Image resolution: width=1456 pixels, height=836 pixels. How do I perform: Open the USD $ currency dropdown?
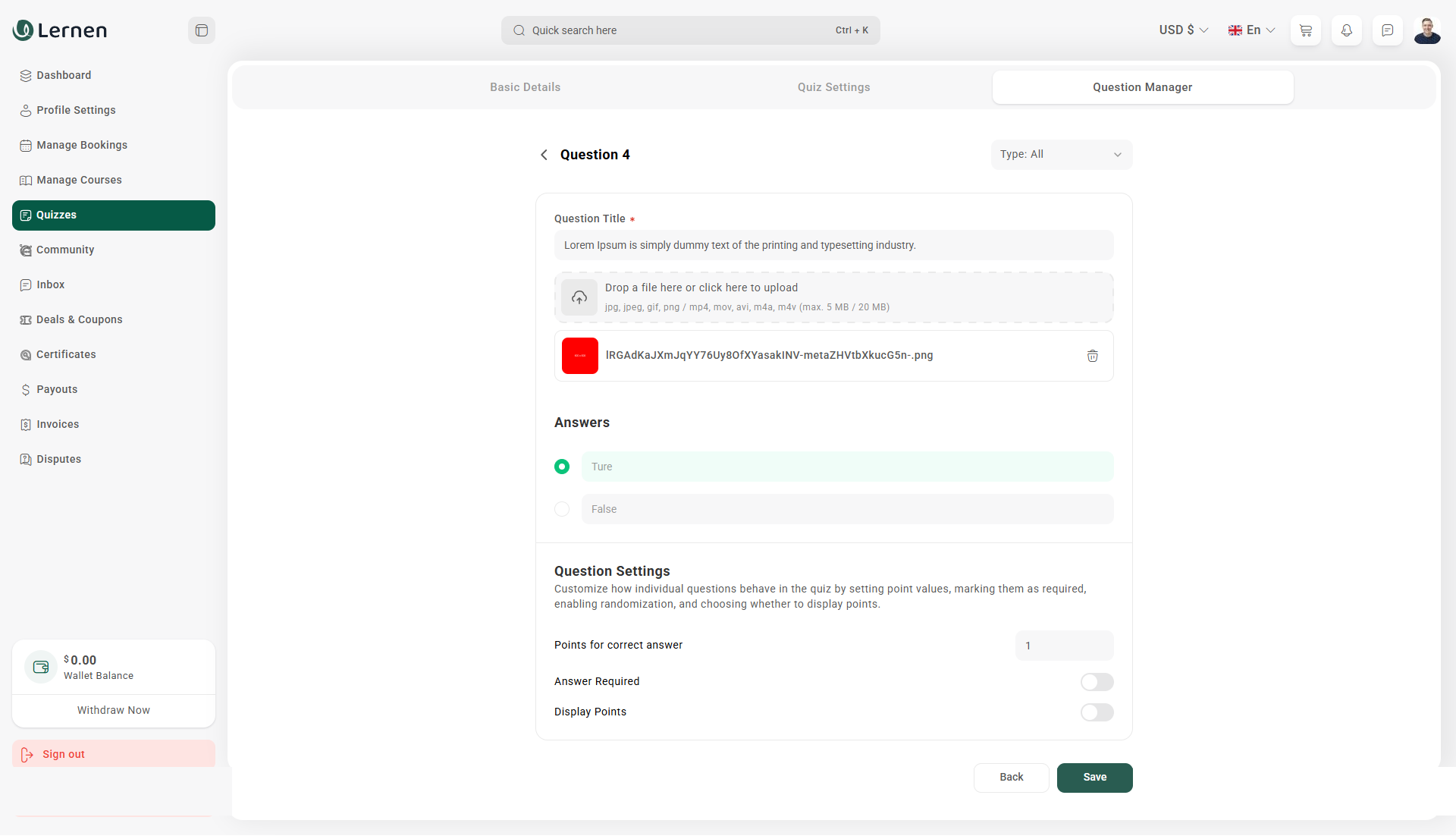click(1183, 30)
